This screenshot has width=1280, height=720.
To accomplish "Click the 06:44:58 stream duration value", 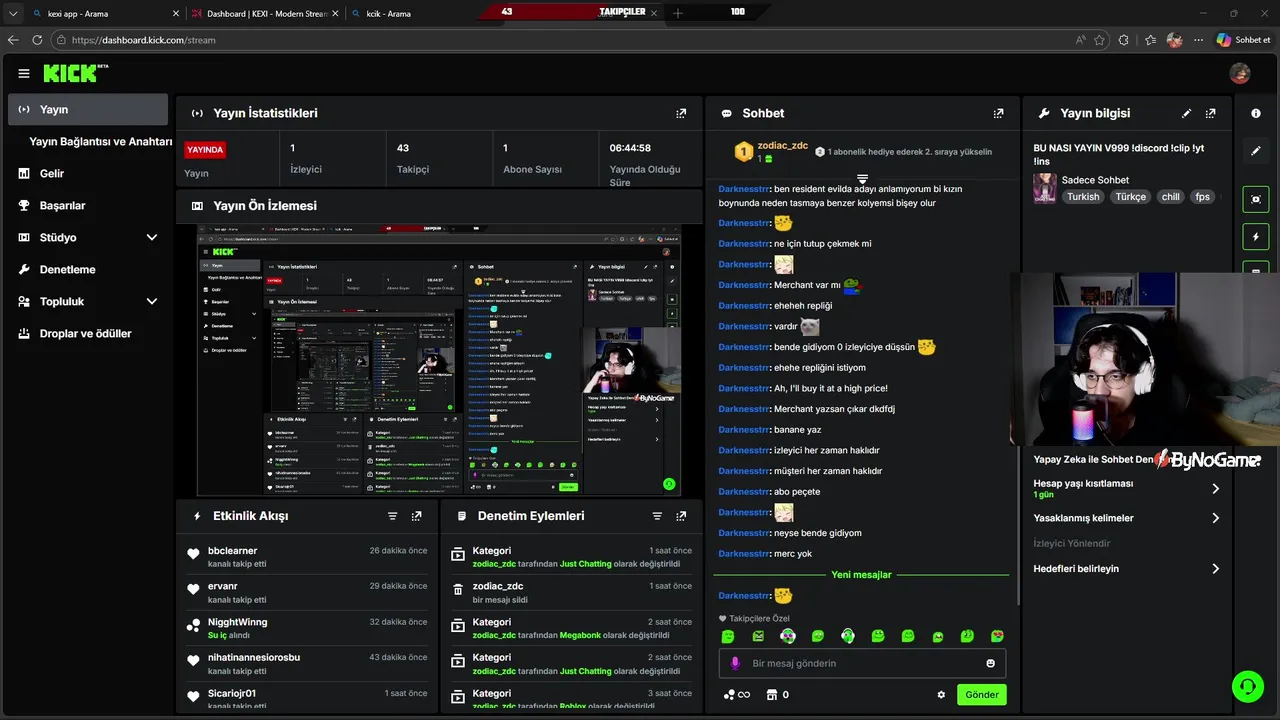I will (x=630, y=148).
